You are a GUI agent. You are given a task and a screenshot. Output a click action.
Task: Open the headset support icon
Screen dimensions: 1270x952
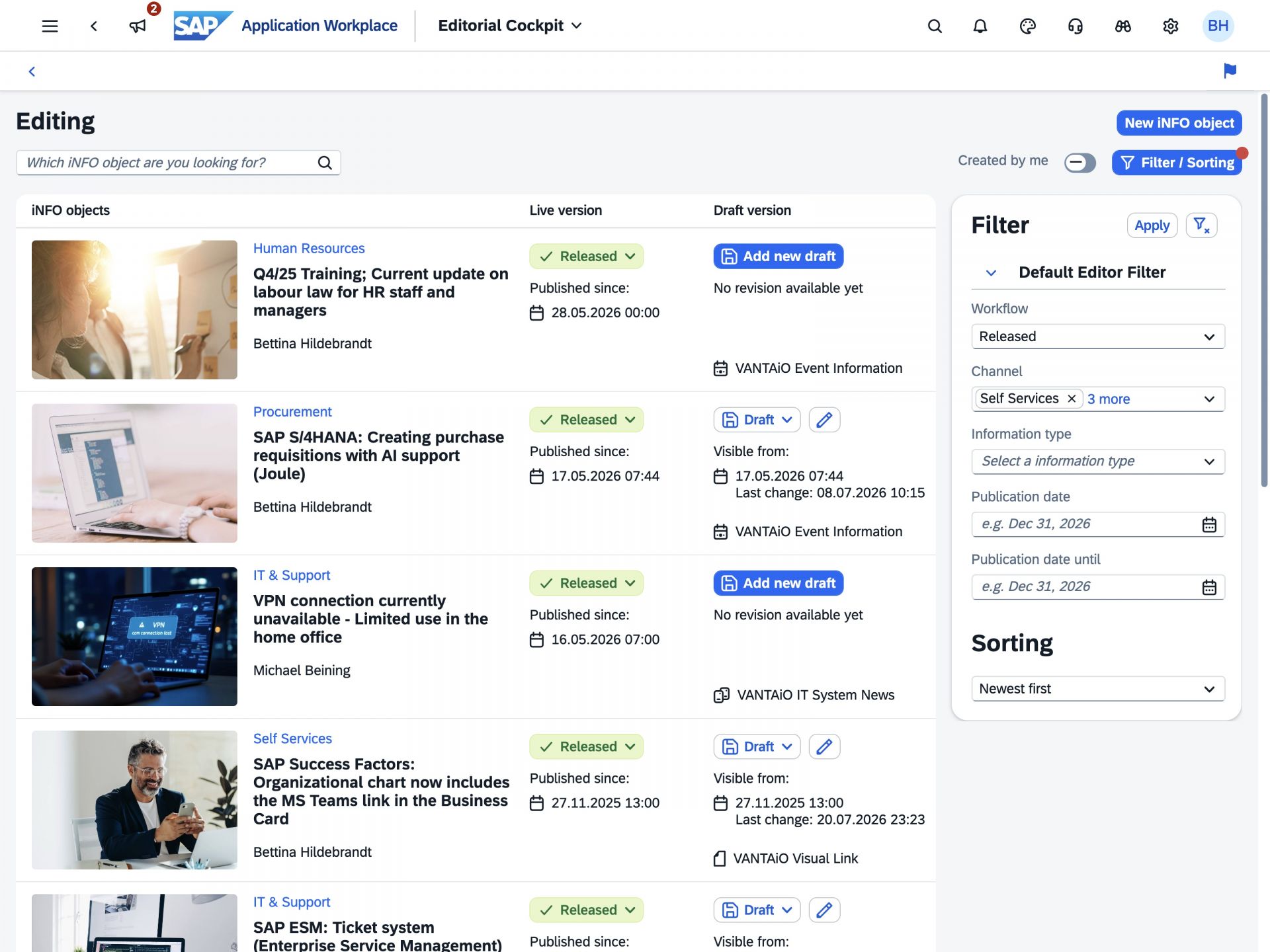click(x=1076, y=26)
